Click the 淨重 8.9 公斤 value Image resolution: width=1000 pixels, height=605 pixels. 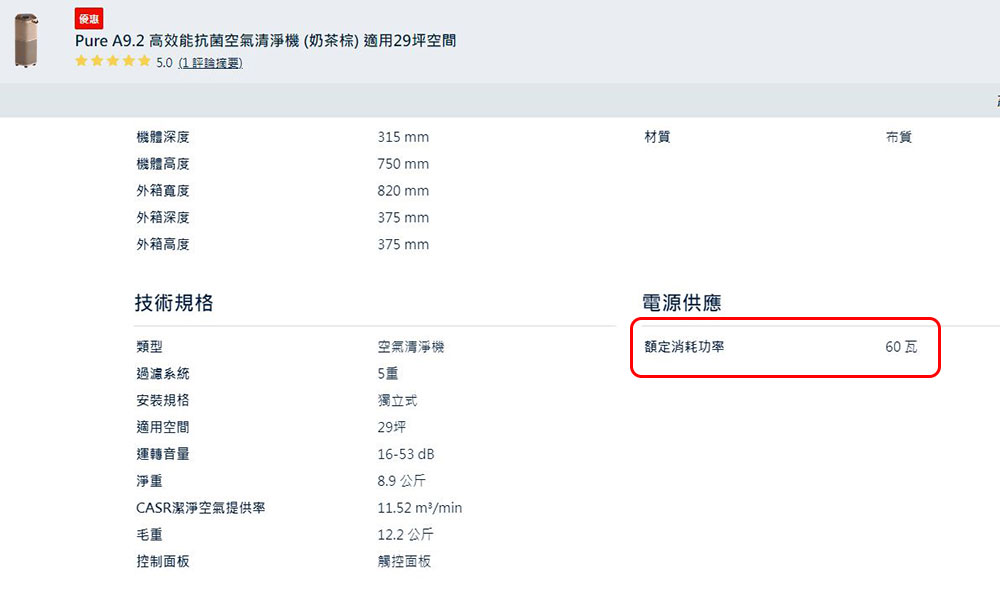[401, 481]
